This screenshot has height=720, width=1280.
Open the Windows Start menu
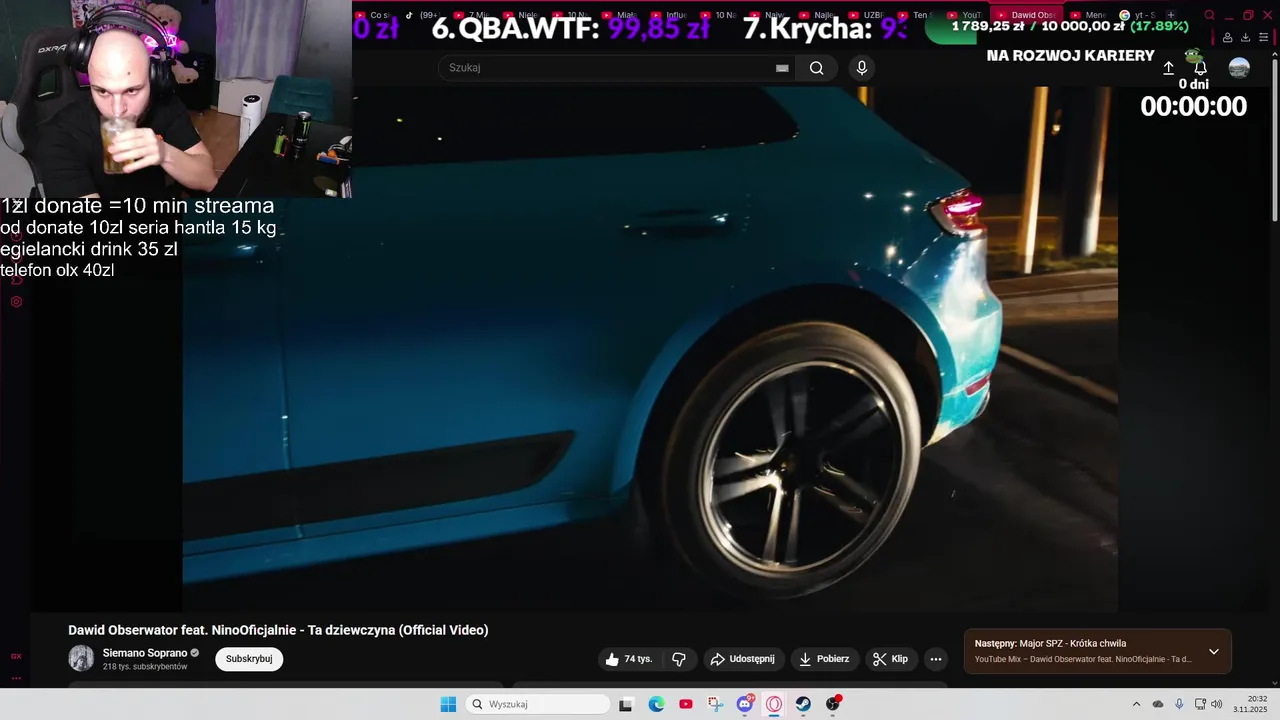tap(448, 704)
